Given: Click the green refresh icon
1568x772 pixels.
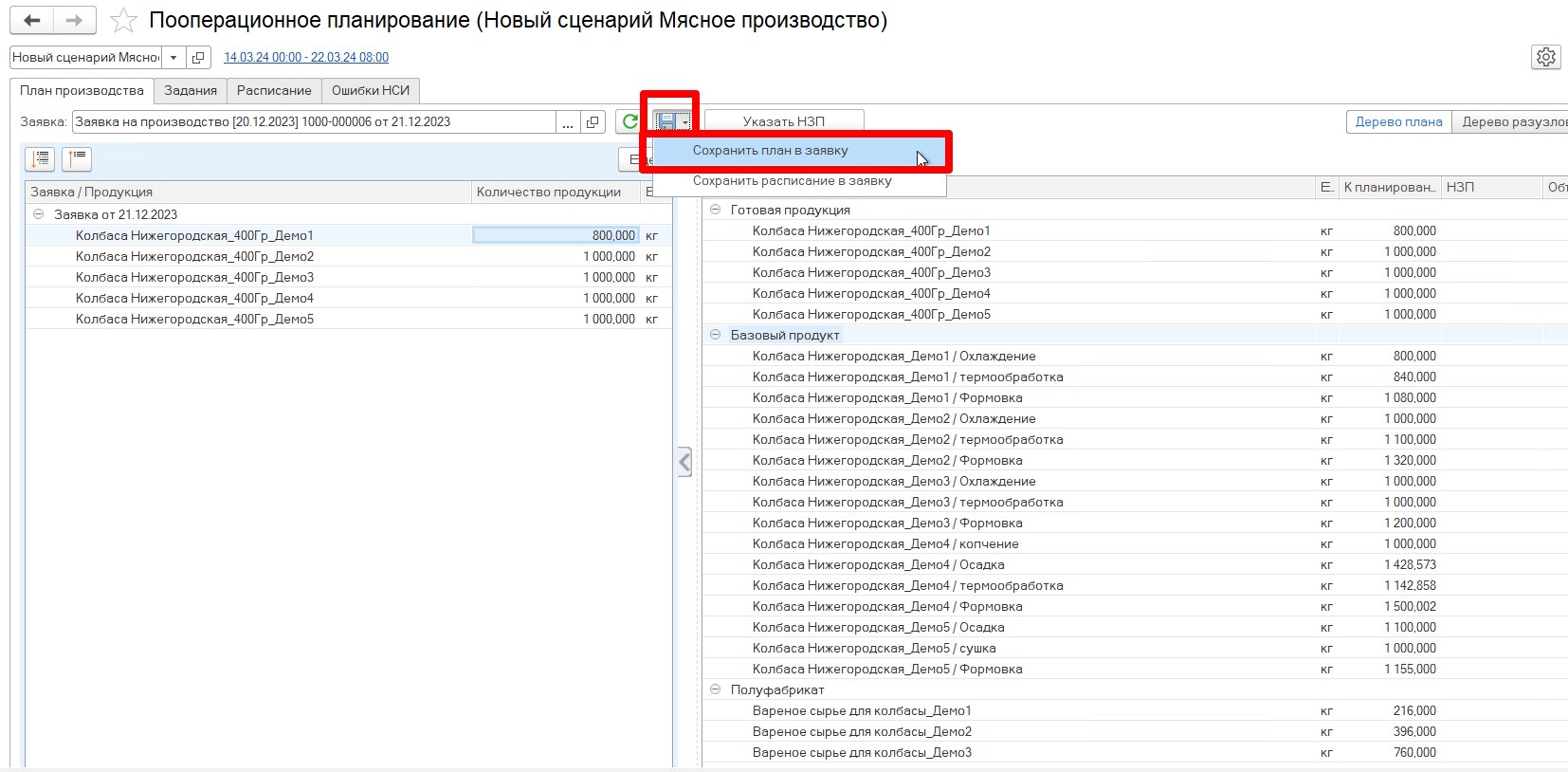Looking at the screenshot, I should [629, 121].
